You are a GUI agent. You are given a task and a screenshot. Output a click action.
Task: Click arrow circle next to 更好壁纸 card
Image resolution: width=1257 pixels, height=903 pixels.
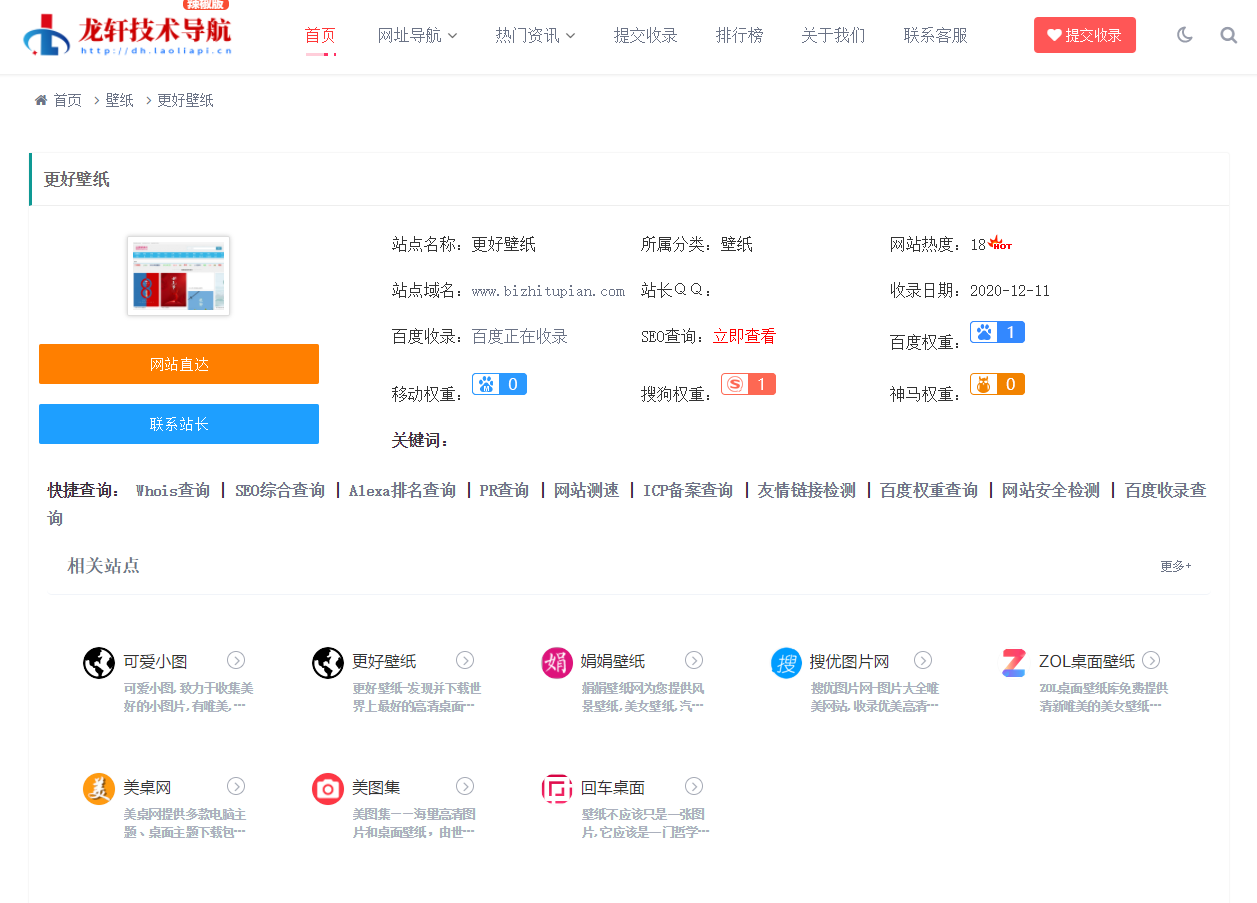point(465,660)
